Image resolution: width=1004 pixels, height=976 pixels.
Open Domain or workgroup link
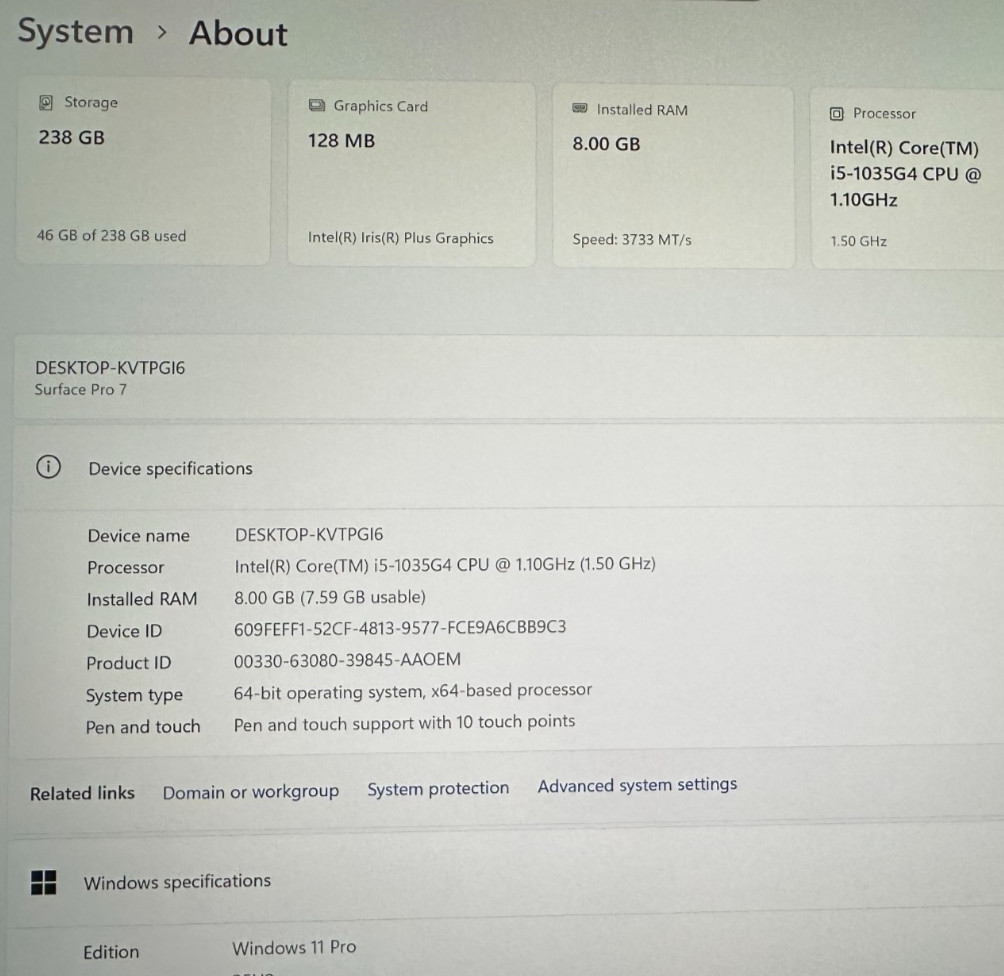point(250,792)
